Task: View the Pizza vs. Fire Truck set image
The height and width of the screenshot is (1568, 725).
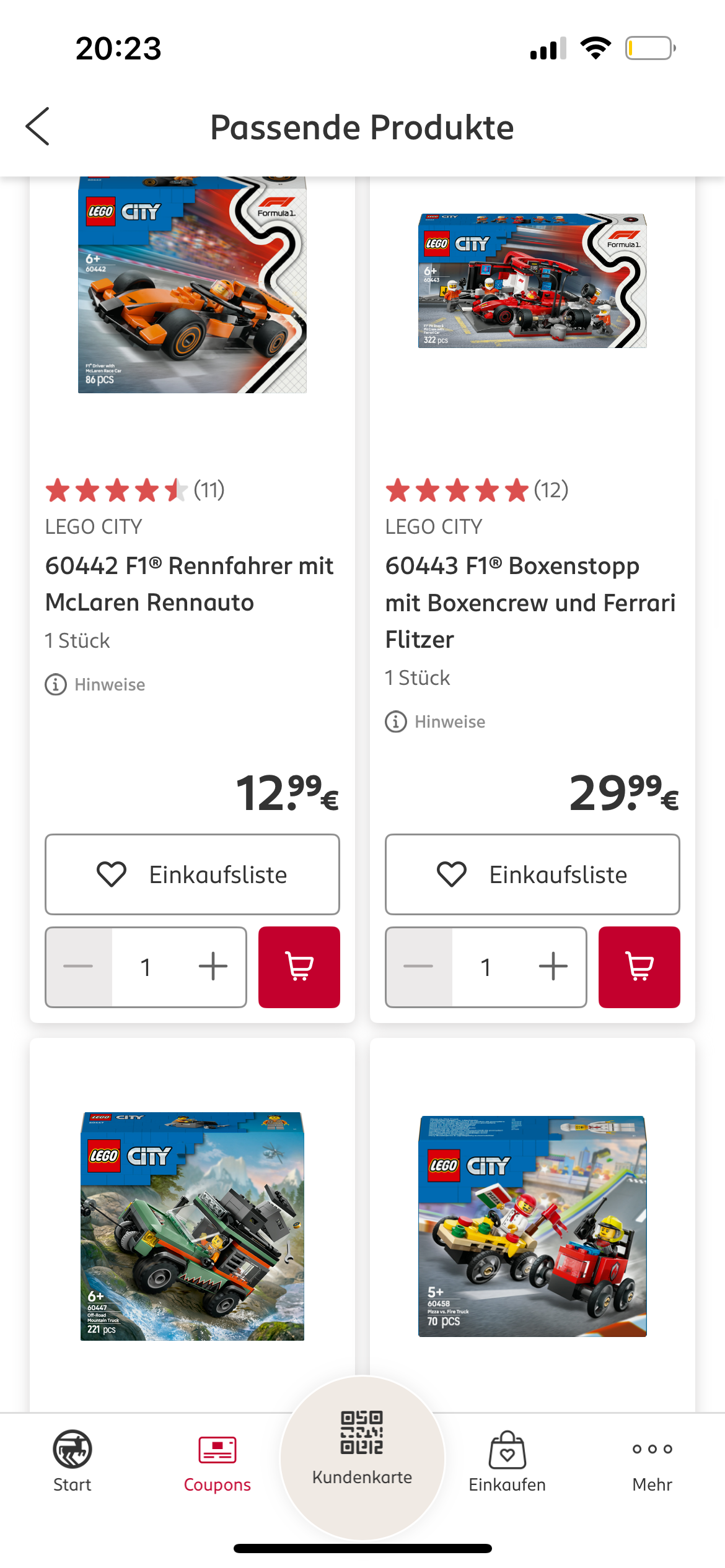Action: point(532,1226)
